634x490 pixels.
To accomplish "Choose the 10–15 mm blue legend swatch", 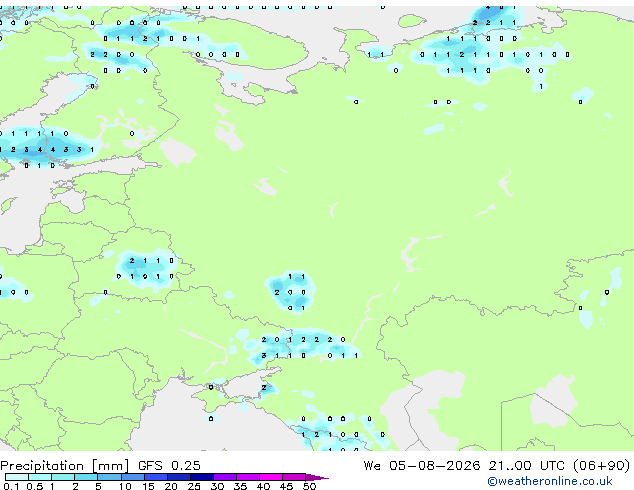I will click(133, 477).
